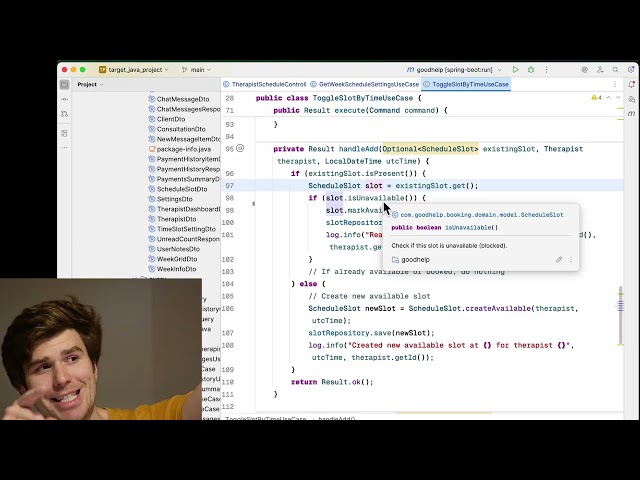
Task: Click the warning indicator showing 4 problems
Action: pyautogui.click(x=597, y=98)
